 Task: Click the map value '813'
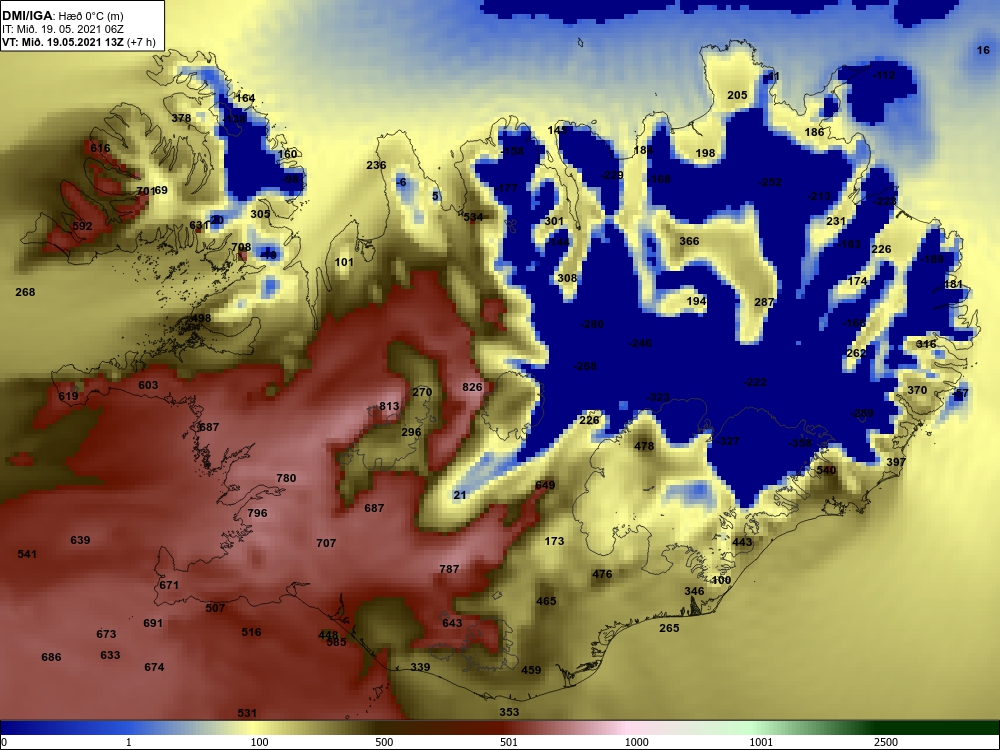point(389,407)
